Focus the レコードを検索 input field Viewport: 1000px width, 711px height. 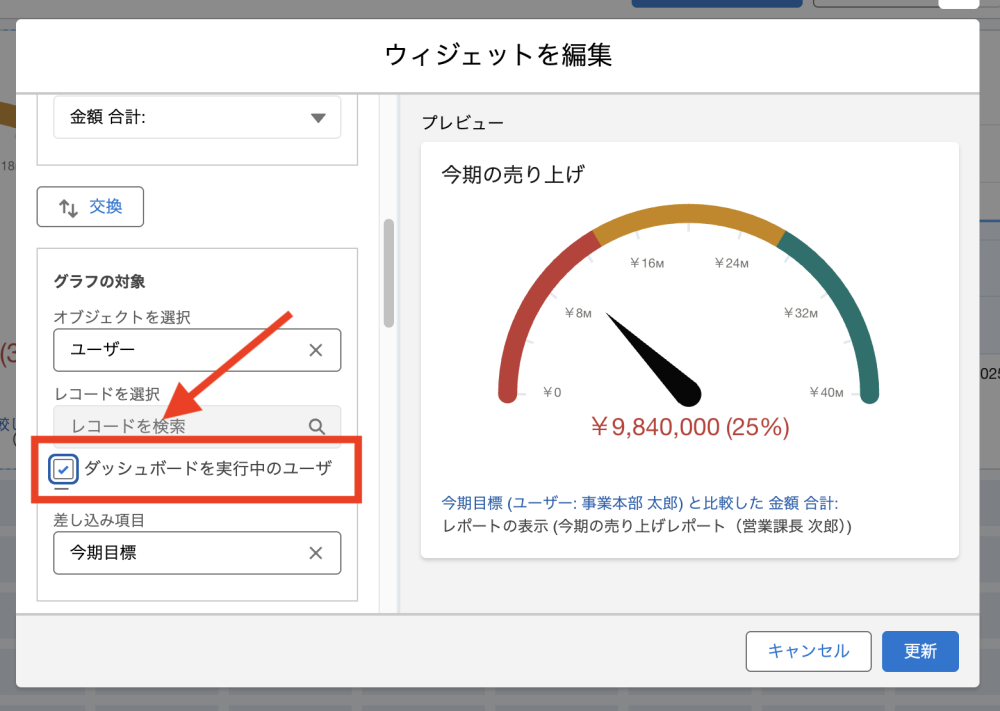point(180,426)
